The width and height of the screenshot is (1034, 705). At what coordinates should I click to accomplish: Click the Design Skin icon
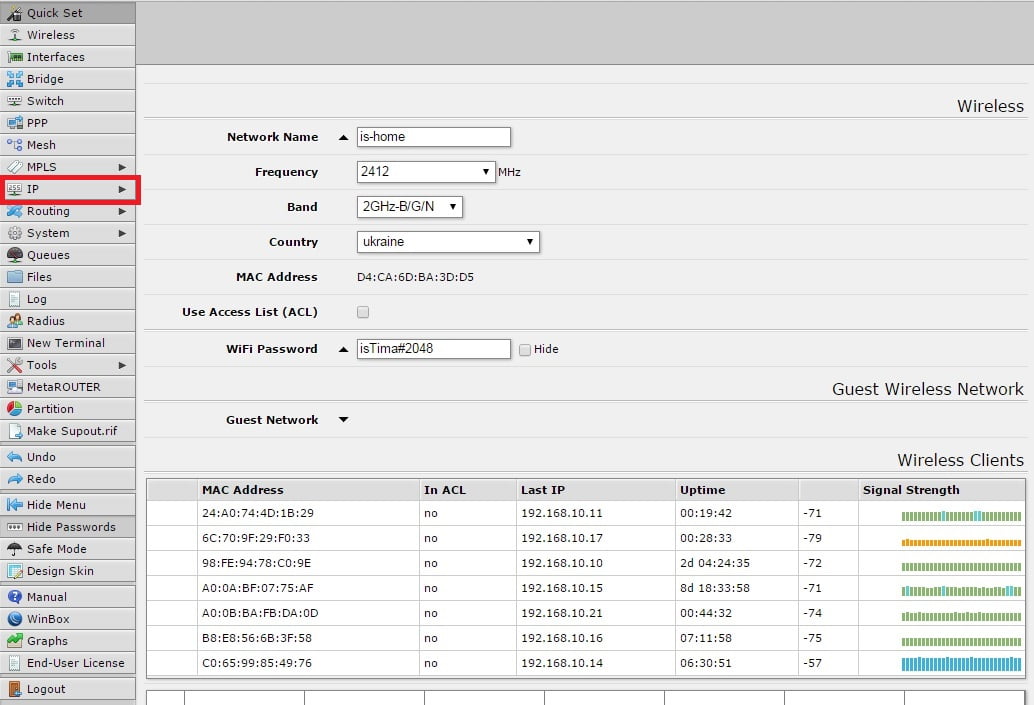[15, 571]
